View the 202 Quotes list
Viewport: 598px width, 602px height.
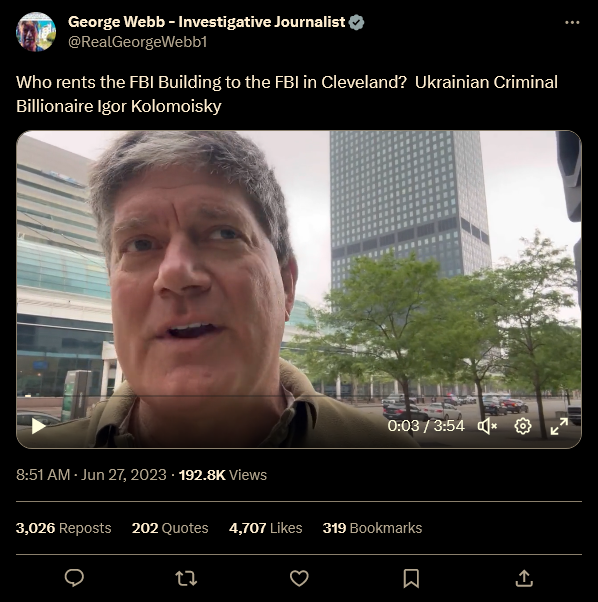click(x=170, y=528)
